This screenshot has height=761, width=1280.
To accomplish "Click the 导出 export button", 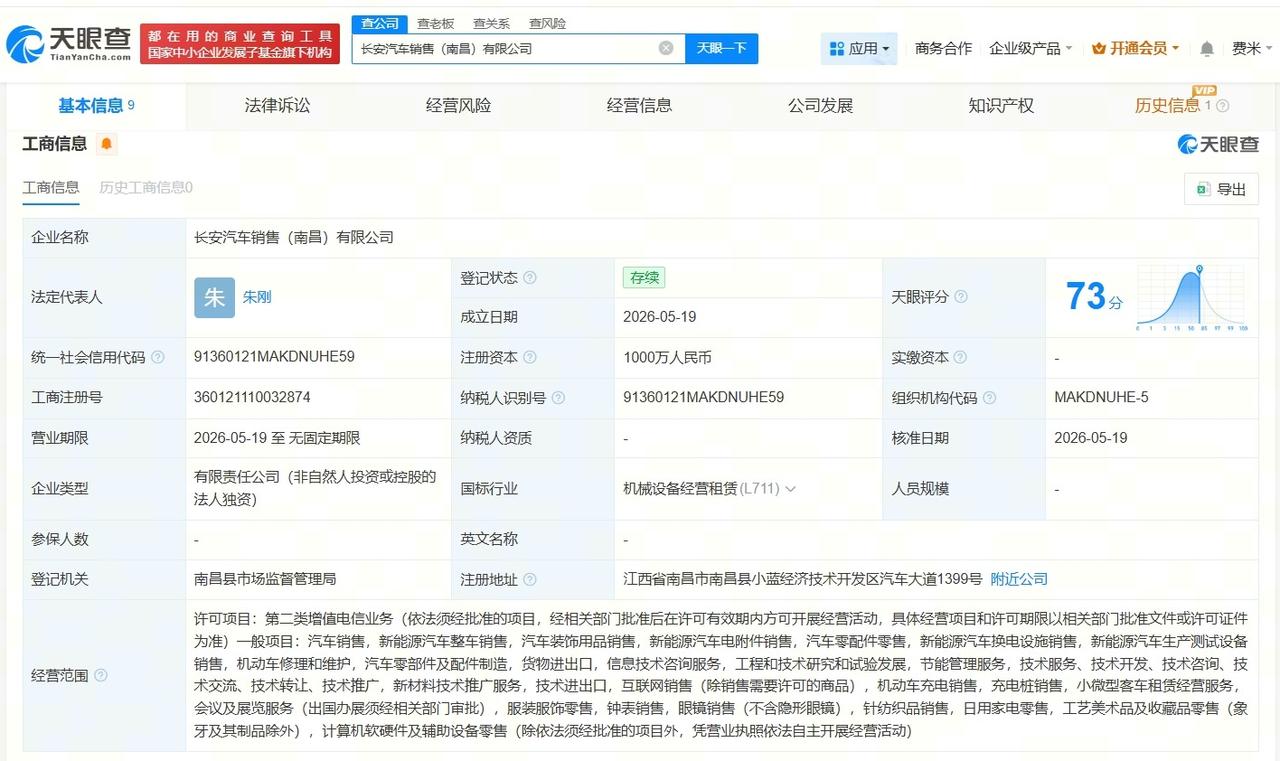I will point(1221,189).
